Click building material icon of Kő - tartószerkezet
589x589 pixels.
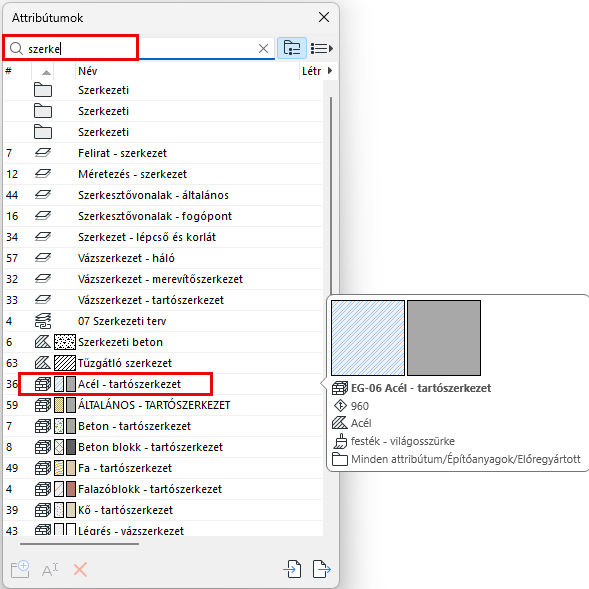[x=43, y=510]
